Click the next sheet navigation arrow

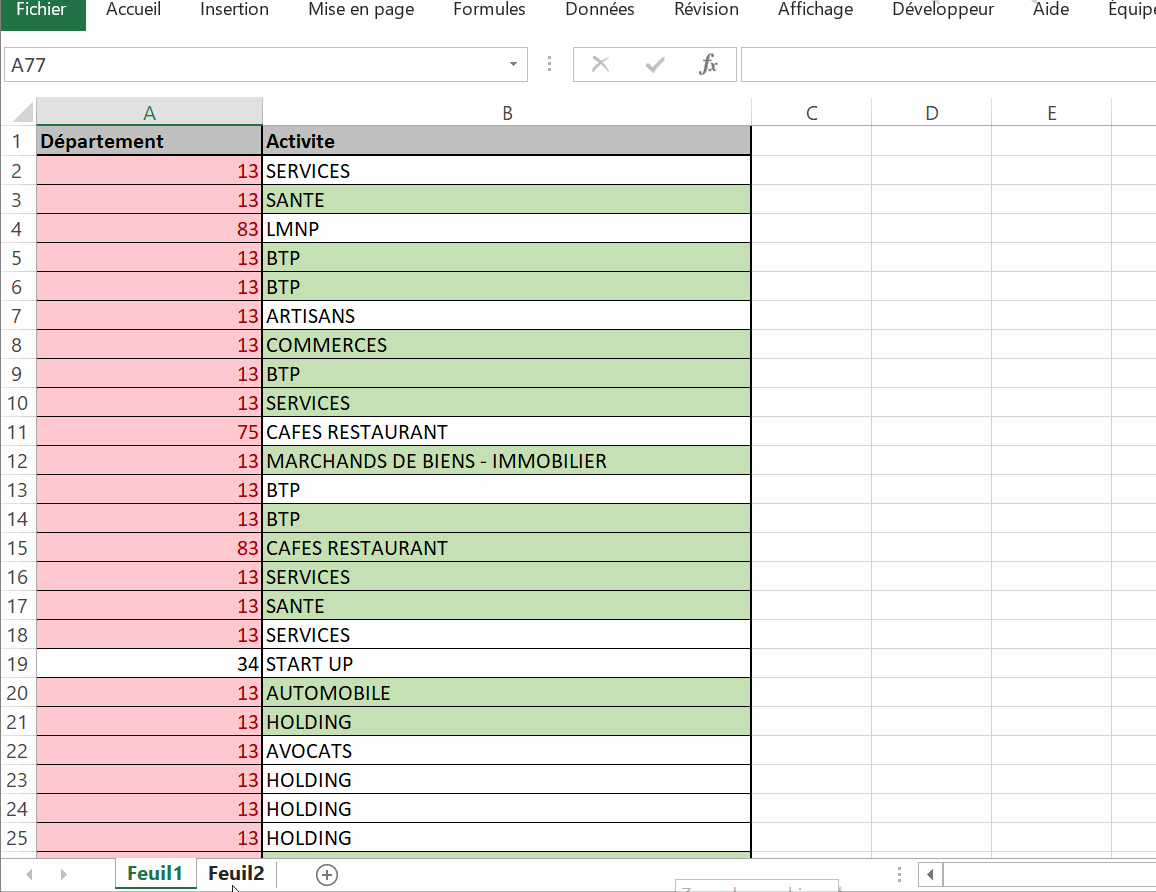tap(63, 874)
